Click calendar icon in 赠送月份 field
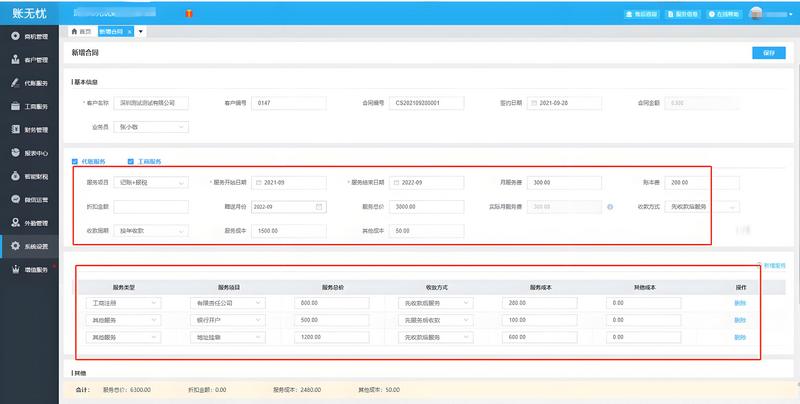 [319, 207]
